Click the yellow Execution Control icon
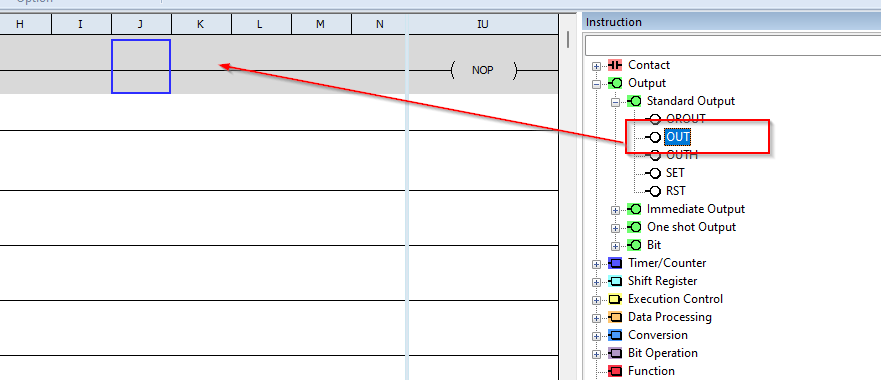Screen dimensions: 881x380 [615, 299]
